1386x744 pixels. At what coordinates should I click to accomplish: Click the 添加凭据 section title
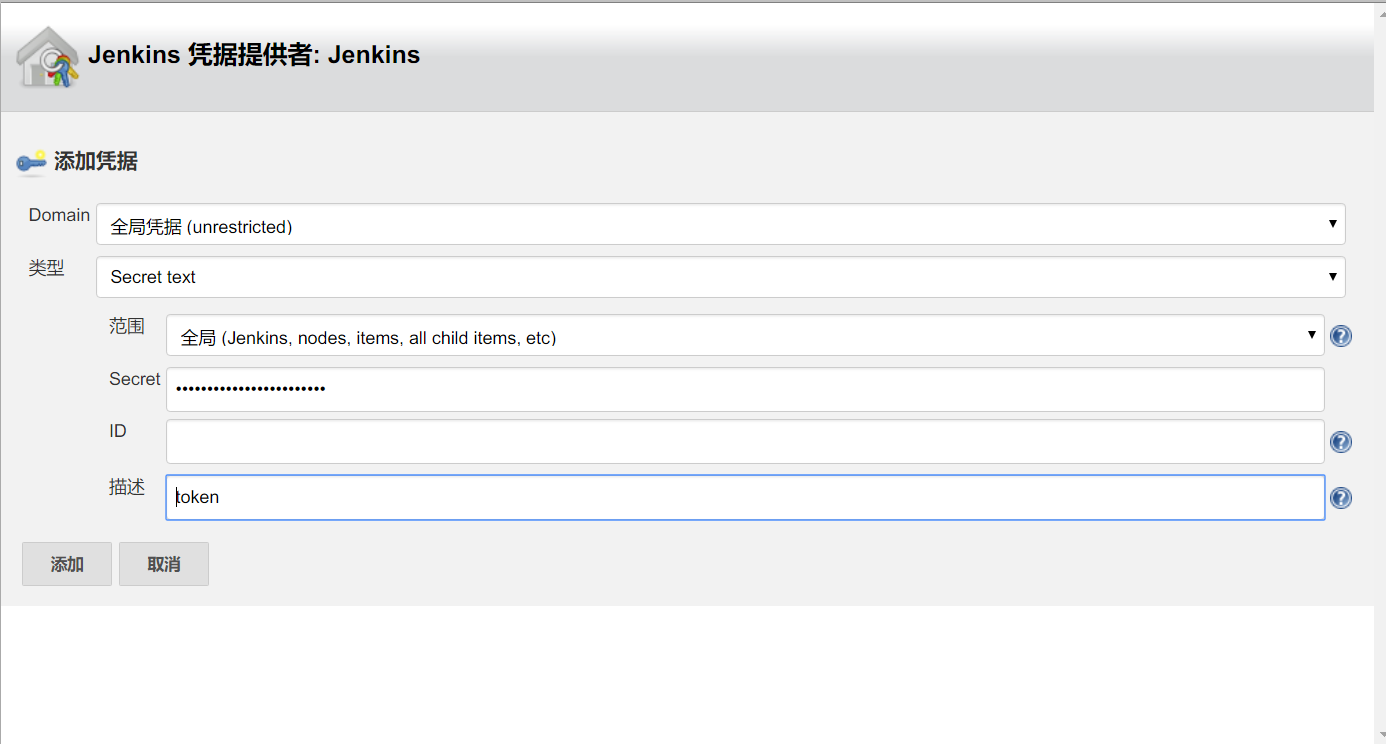tap(96, 161)
